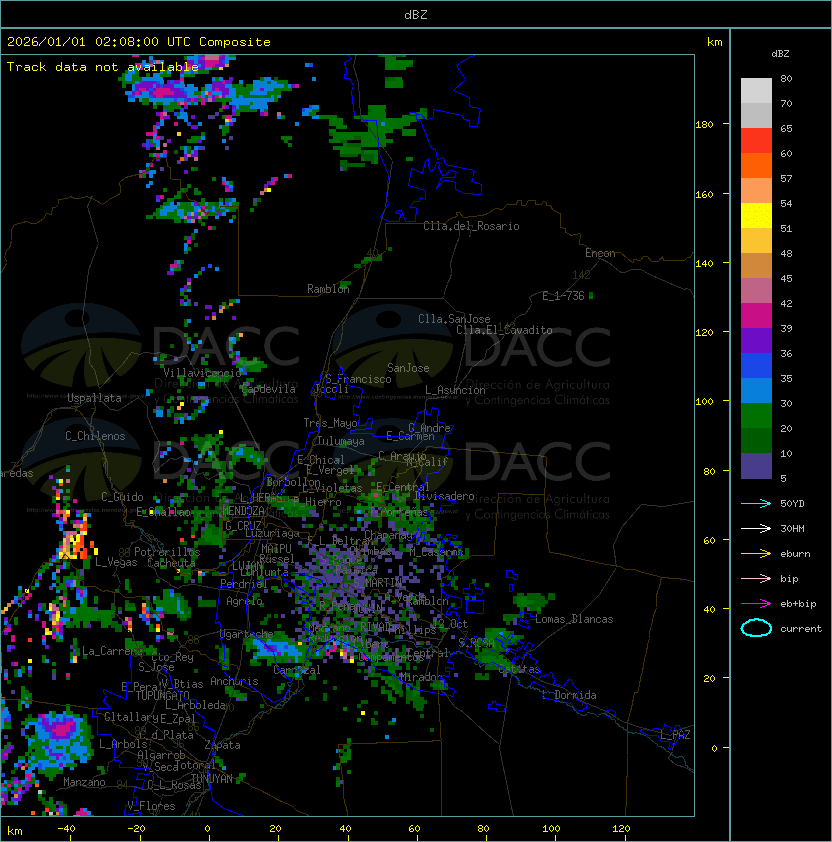832x842 pixels.
Task: Click the 'L_Asuncion' place label
Action: point(455,390)
